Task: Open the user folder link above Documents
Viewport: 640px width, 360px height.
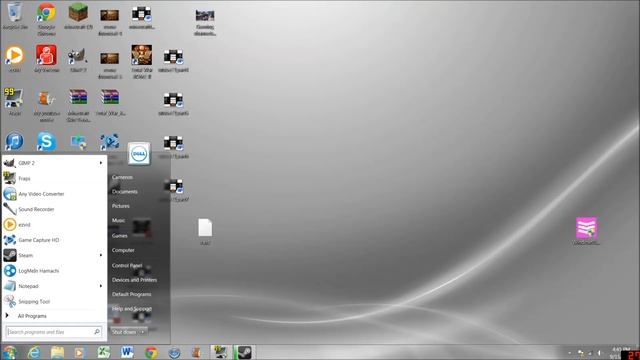Action: click(122, 177)
